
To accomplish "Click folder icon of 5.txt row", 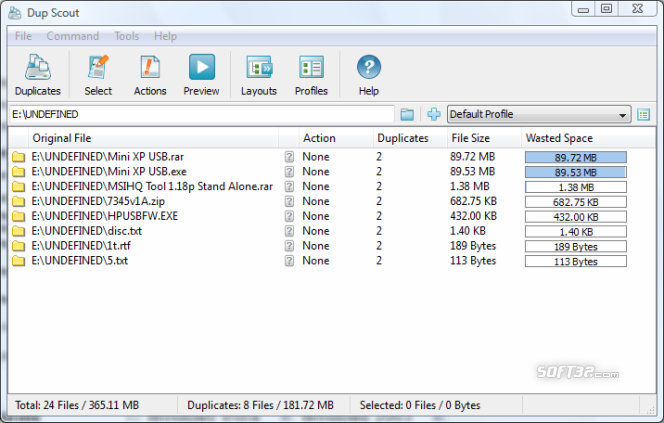I will tap(18, 261).
